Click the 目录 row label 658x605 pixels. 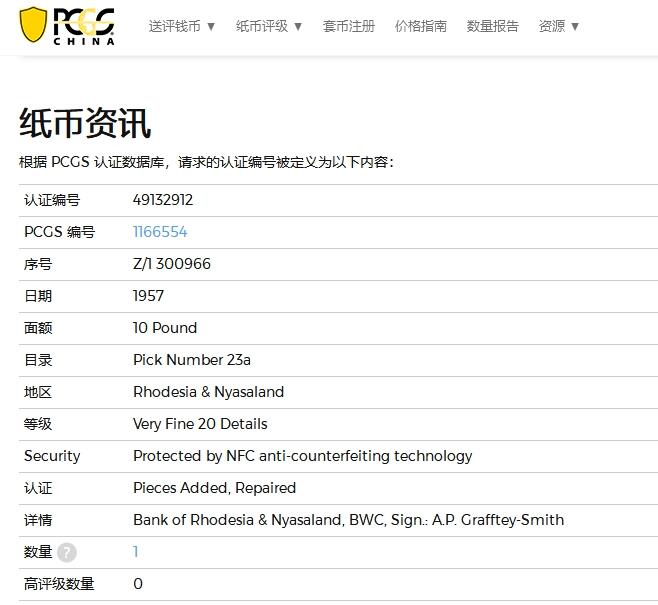tap(38, 360)
